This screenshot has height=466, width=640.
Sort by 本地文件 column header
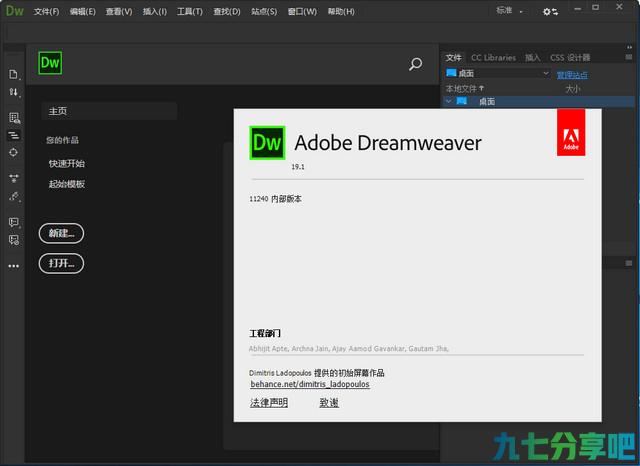[464, 89]
